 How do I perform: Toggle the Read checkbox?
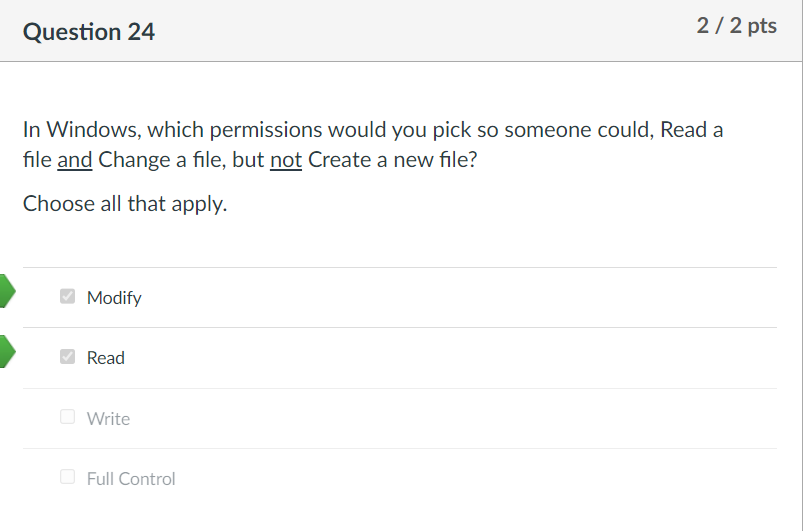coord(67,356)
